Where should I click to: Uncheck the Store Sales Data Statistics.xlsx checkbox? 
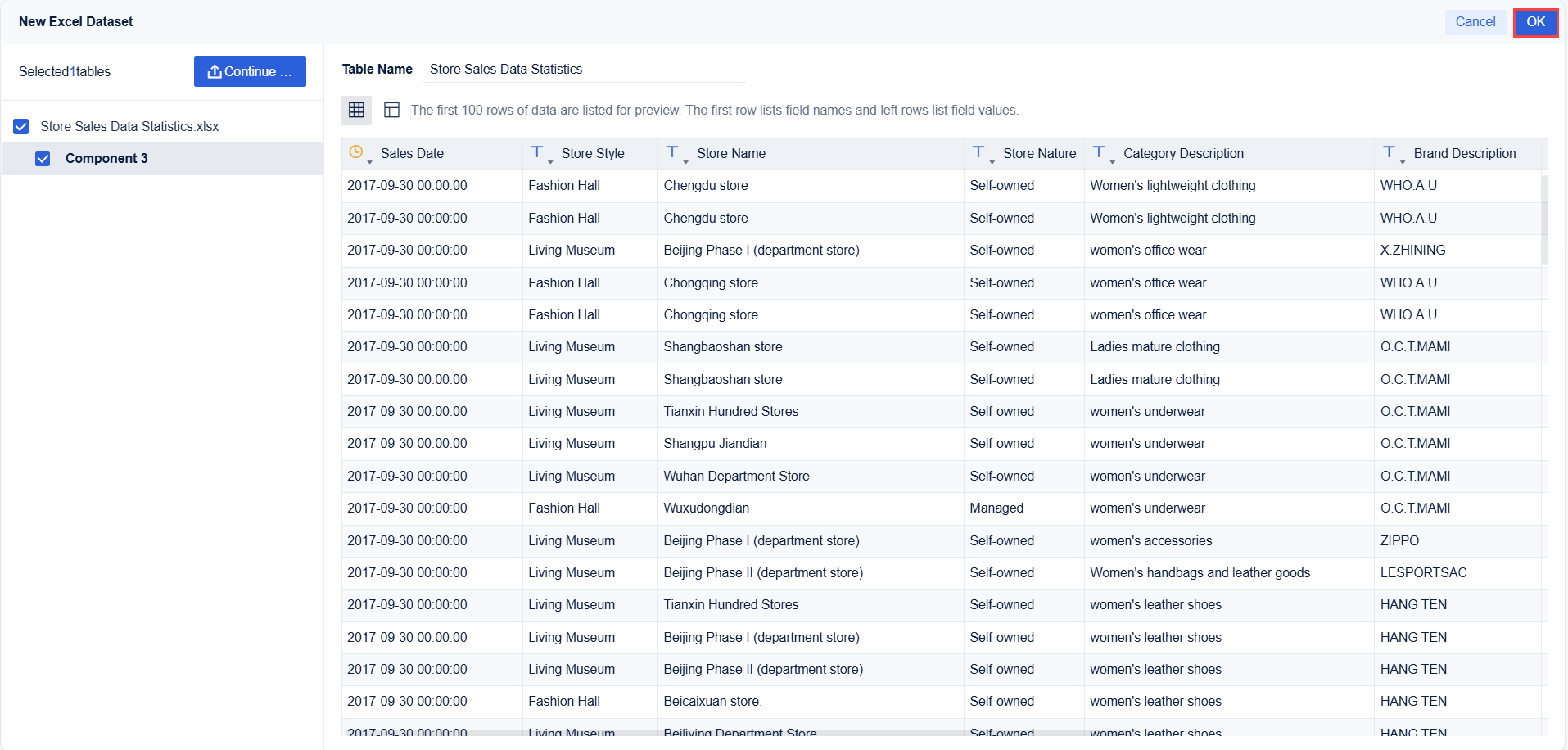[21, 126]
